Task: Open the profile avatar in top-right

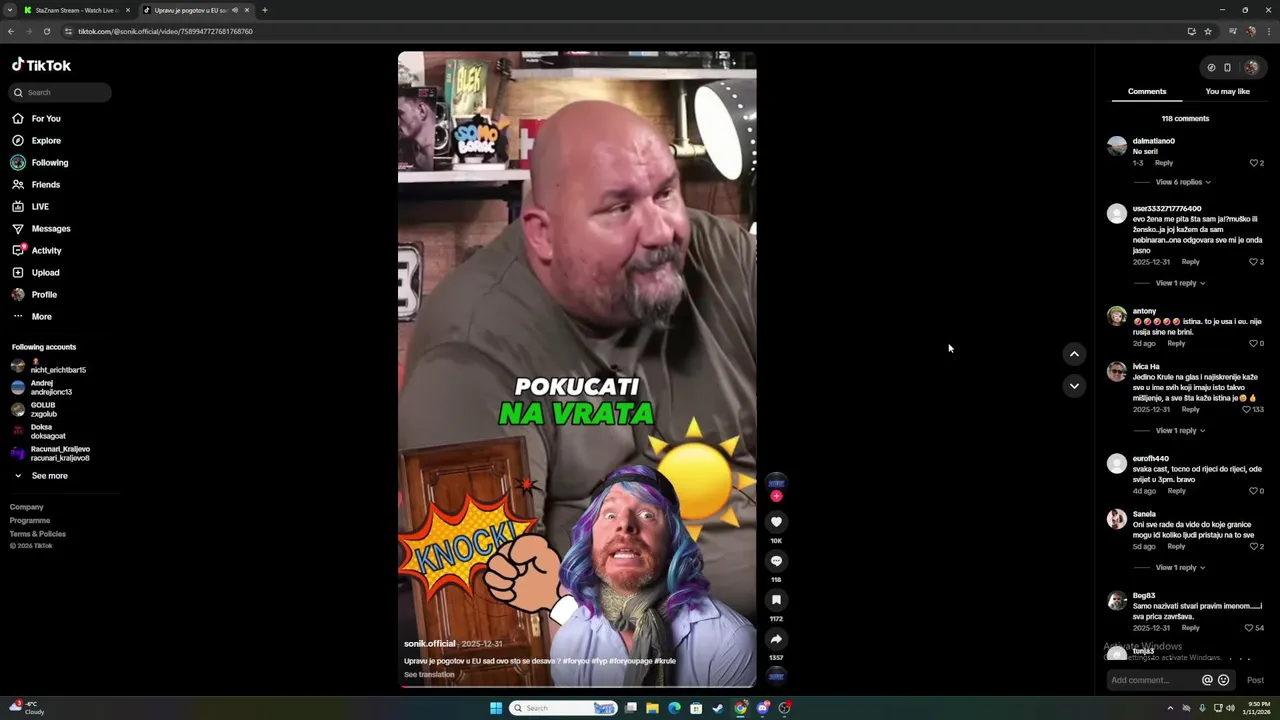Action: pos(1251,68)
